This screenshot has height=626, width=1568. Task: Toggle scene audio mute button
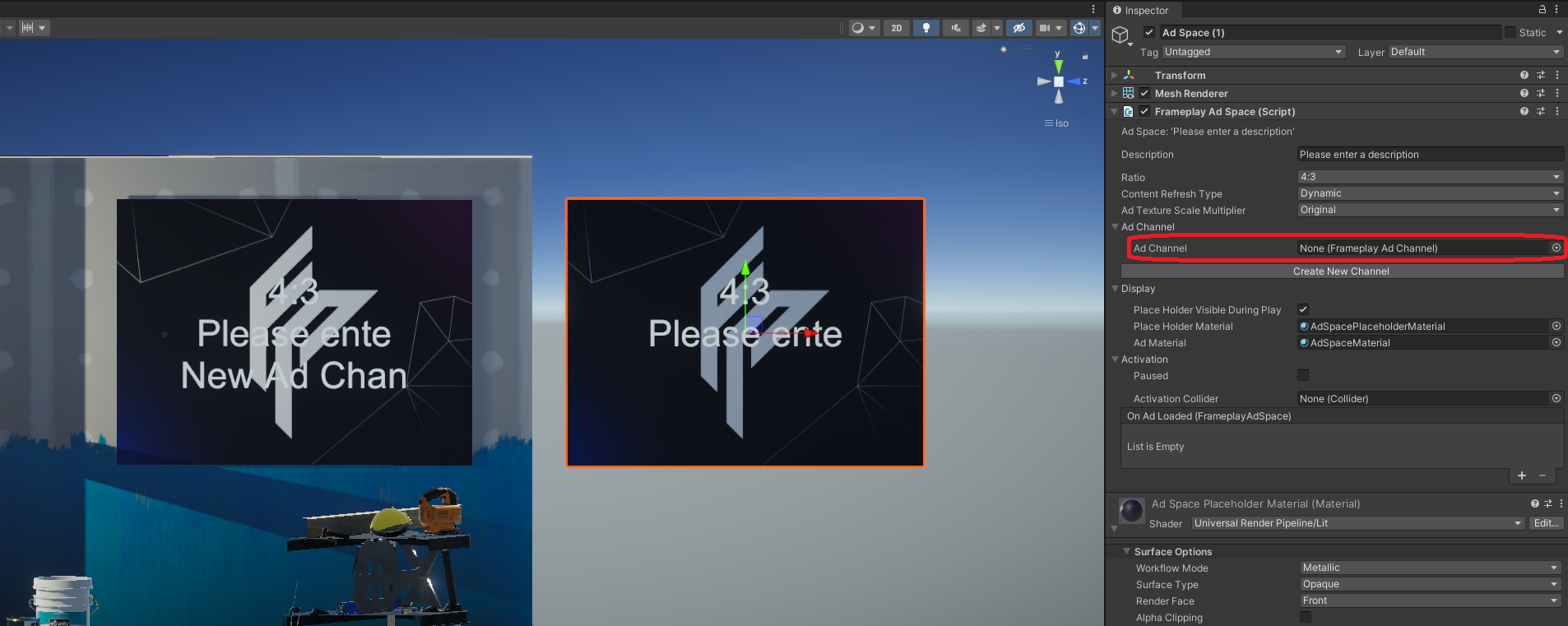[956, 28]
